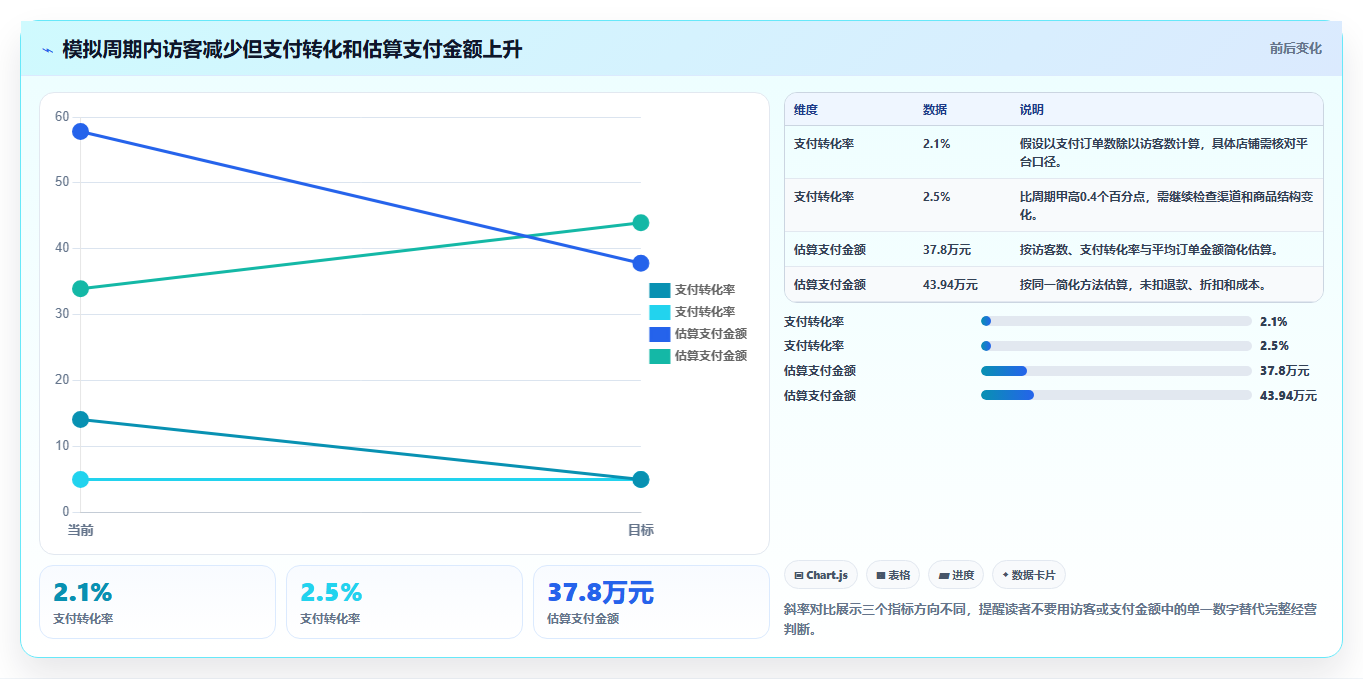Click the green data point at 目标
1363x679 pixels.
pyautogui.click(x=641, y=223)
